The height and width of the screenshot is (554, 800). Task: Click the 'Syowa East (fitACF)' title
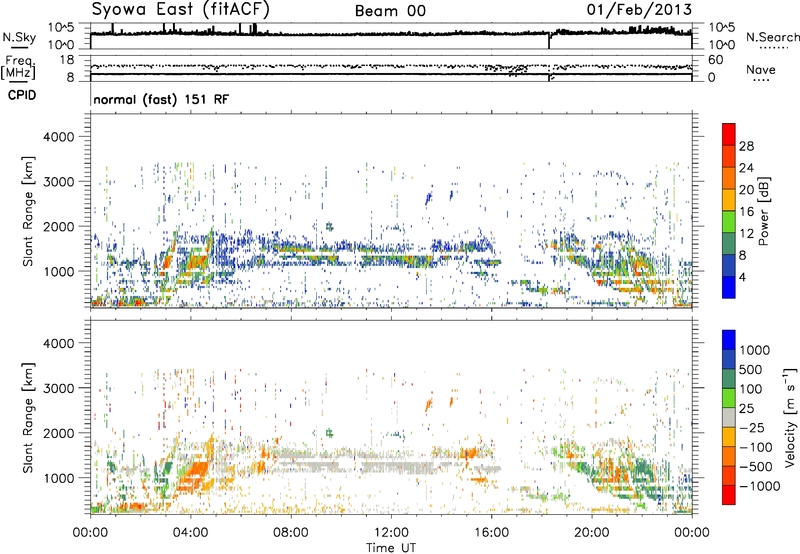pyautogui.click(x=181, y=9)
